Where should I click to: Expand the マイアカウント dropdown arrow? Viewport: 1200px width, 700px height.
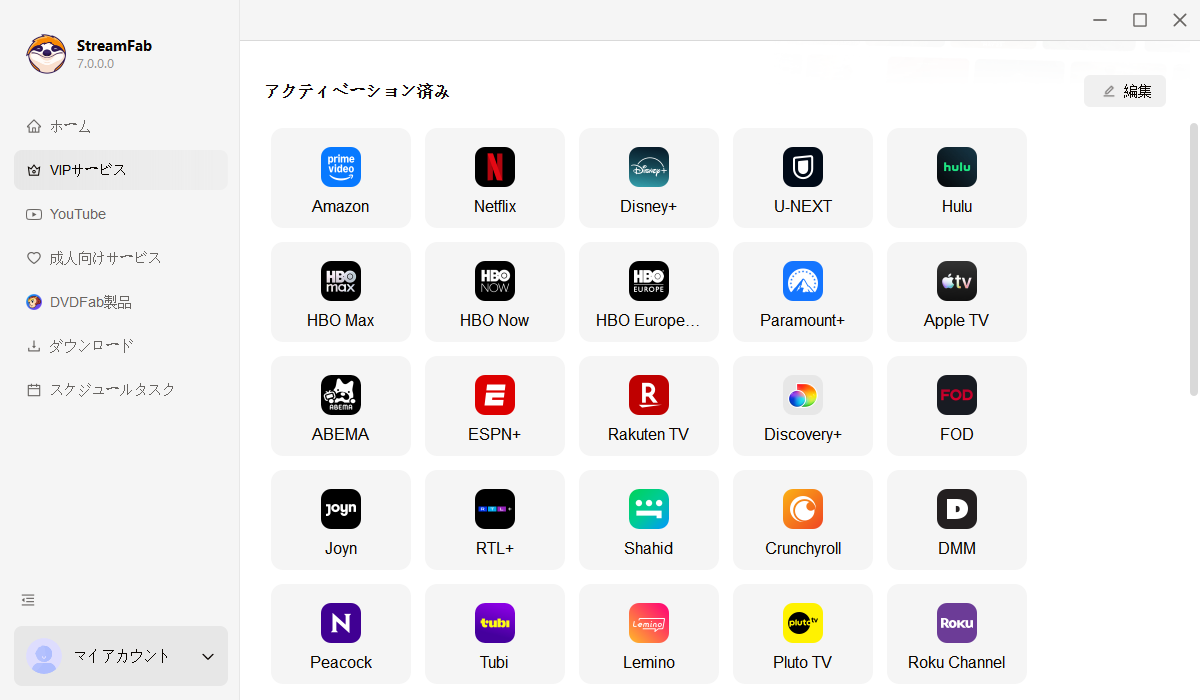208,657
